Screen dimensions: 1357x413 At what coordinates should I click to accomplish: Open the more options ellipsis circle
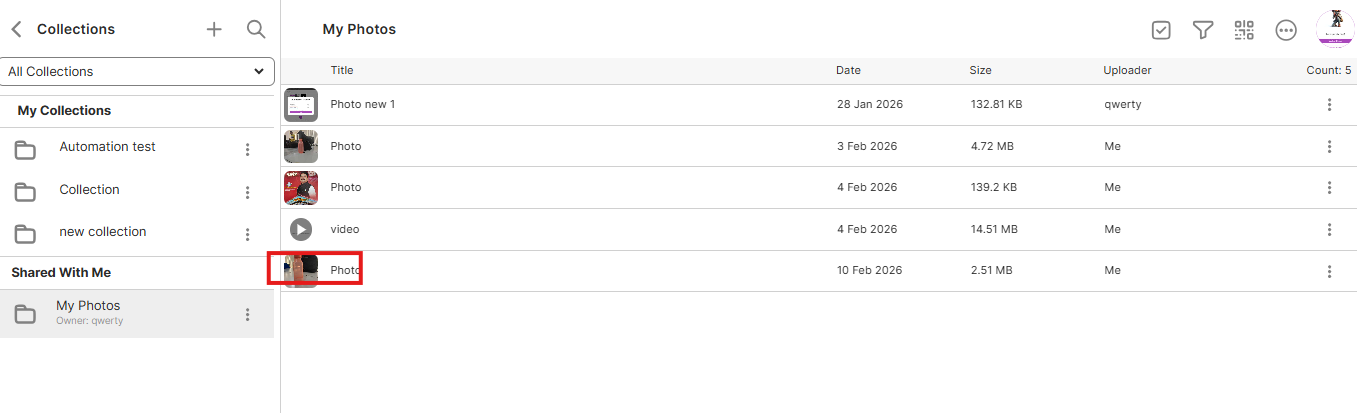coord(1286,30)
